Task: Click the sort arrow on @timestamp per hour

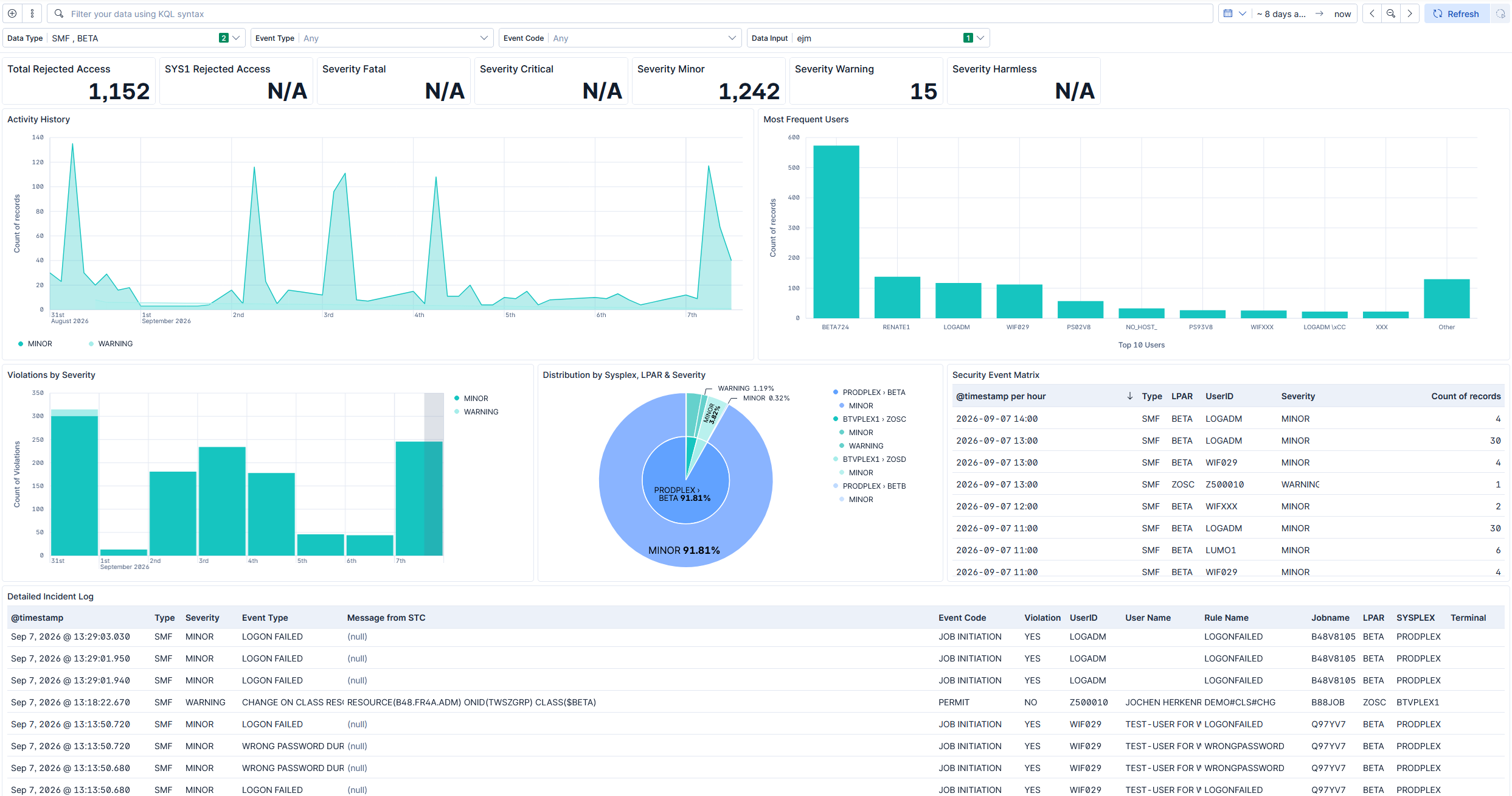Action: click(x=1129, y=396)
